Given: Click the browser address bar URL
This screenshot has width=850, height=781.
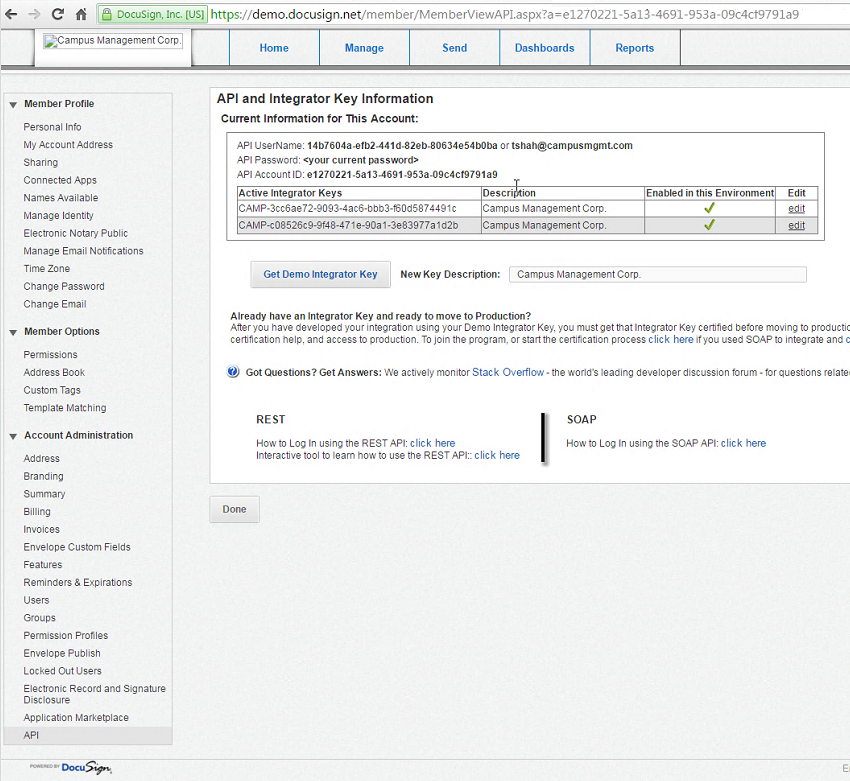Looking at the screenshot, I should 504,14.
